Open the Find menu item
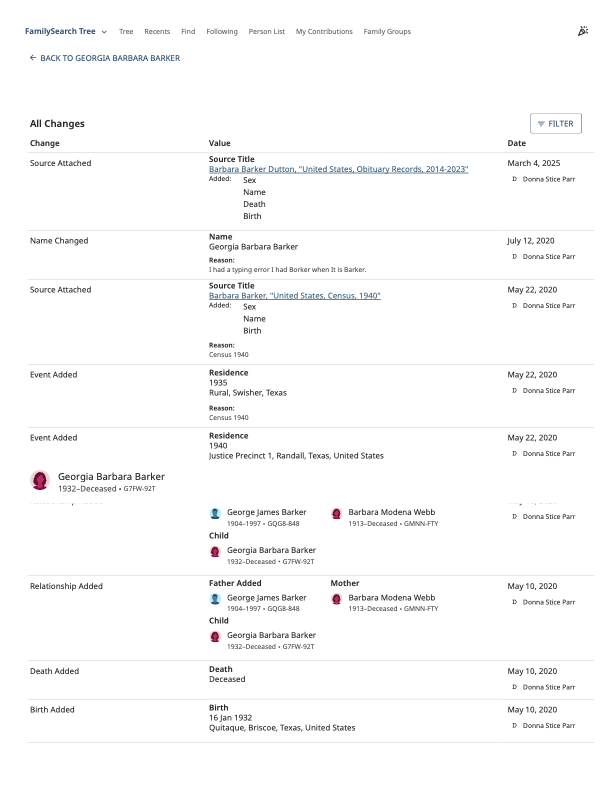This screenshot has width=612, height=792. tap(188, 31)
